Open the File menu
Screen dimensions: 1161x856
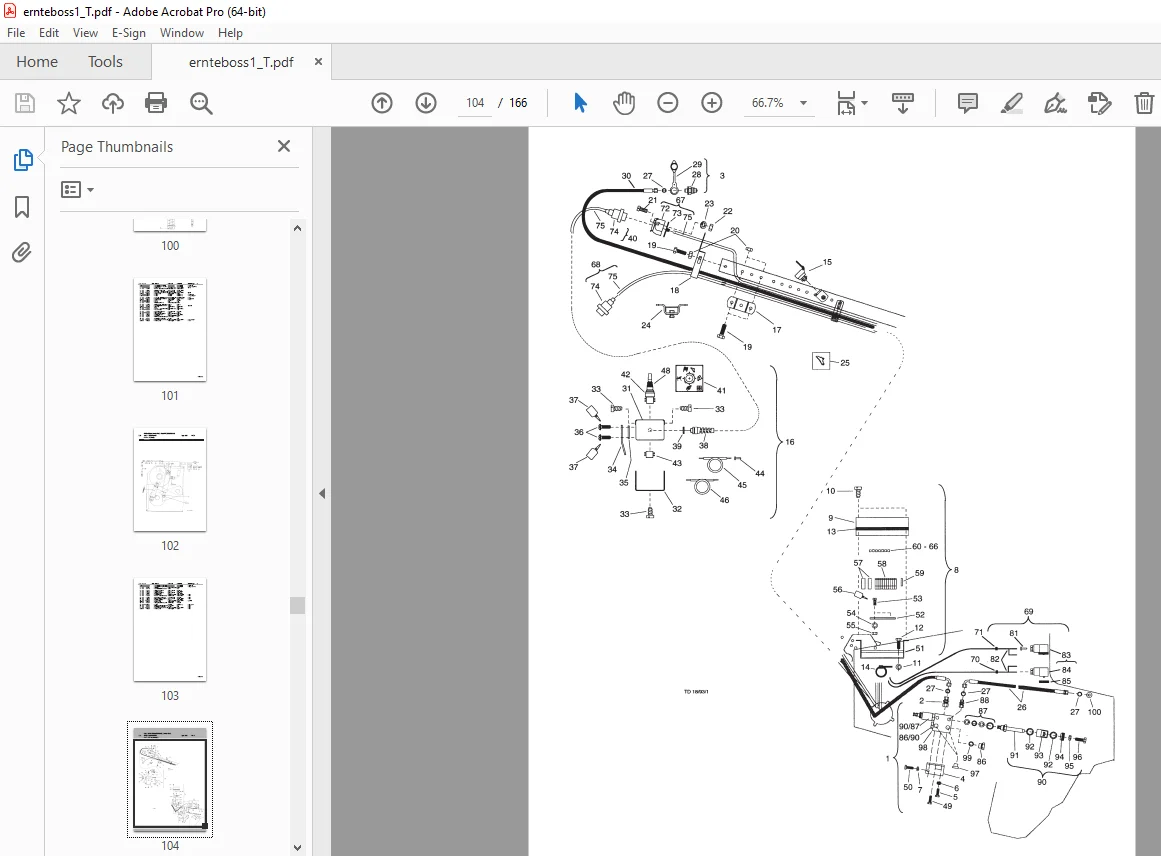[x=16, y=33]
